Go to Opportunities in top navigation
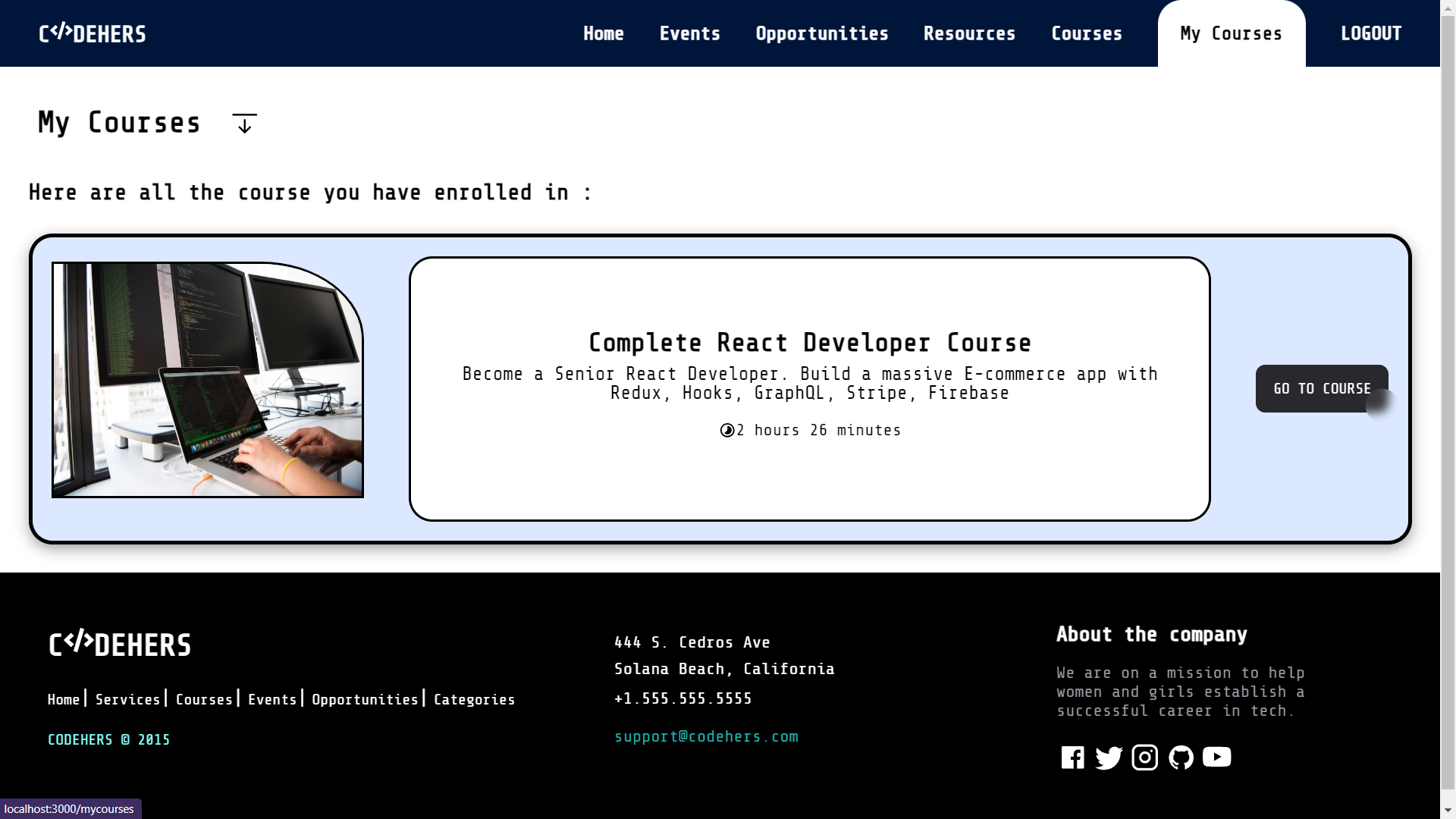1456x819 pixels. 821,33
